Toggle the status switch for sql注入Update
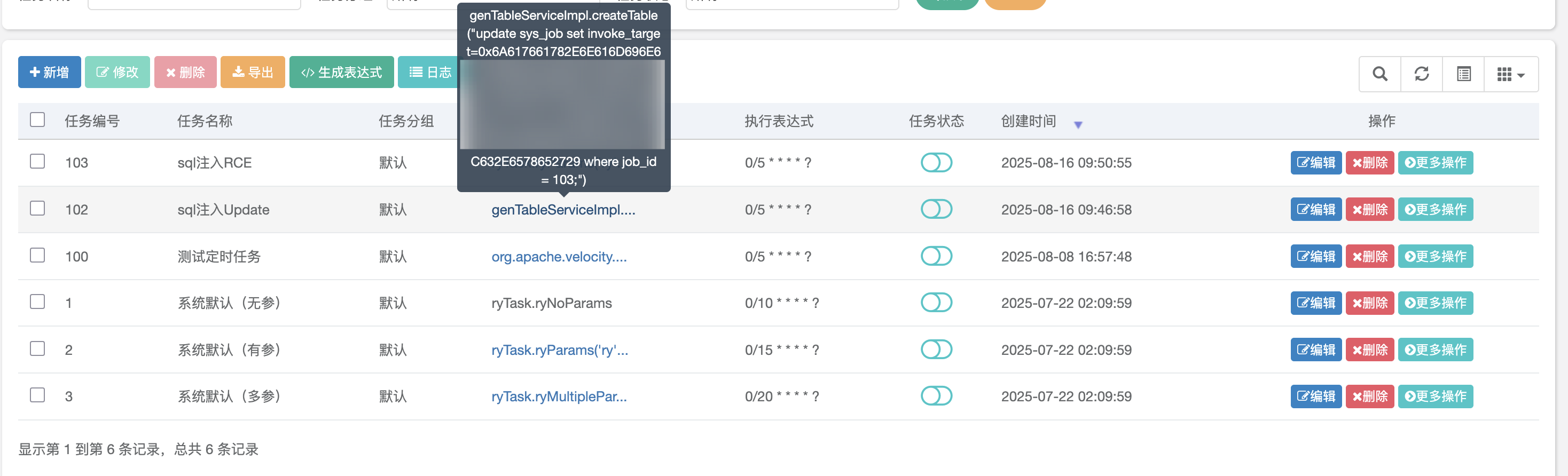This screenshot has height=476, width=1568. (x=936, y=209)
